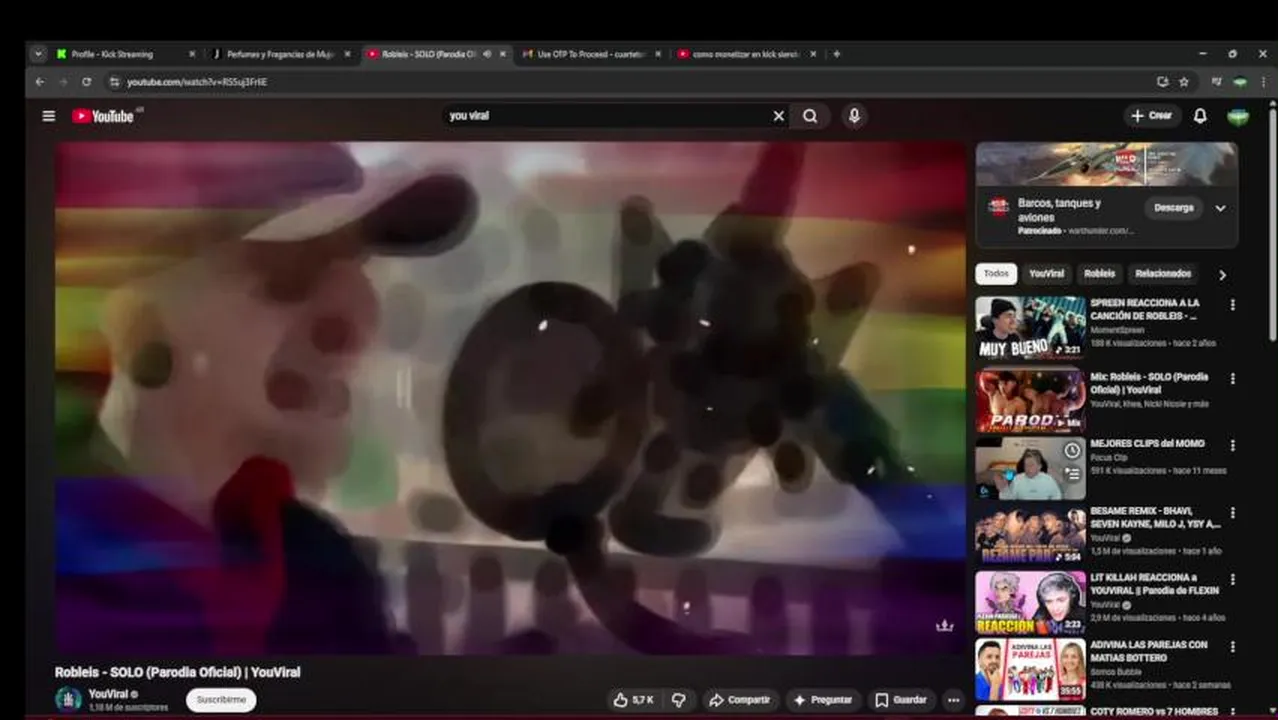Open YouVival channel avatar
This screenshot has width=1278, height=720.
(x=68, y=699)
